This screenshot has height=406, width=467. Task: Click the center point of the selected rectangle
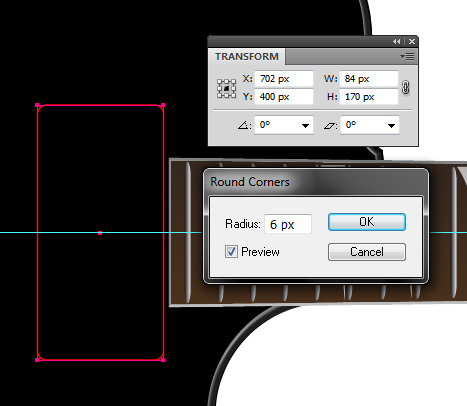point(100,233)
